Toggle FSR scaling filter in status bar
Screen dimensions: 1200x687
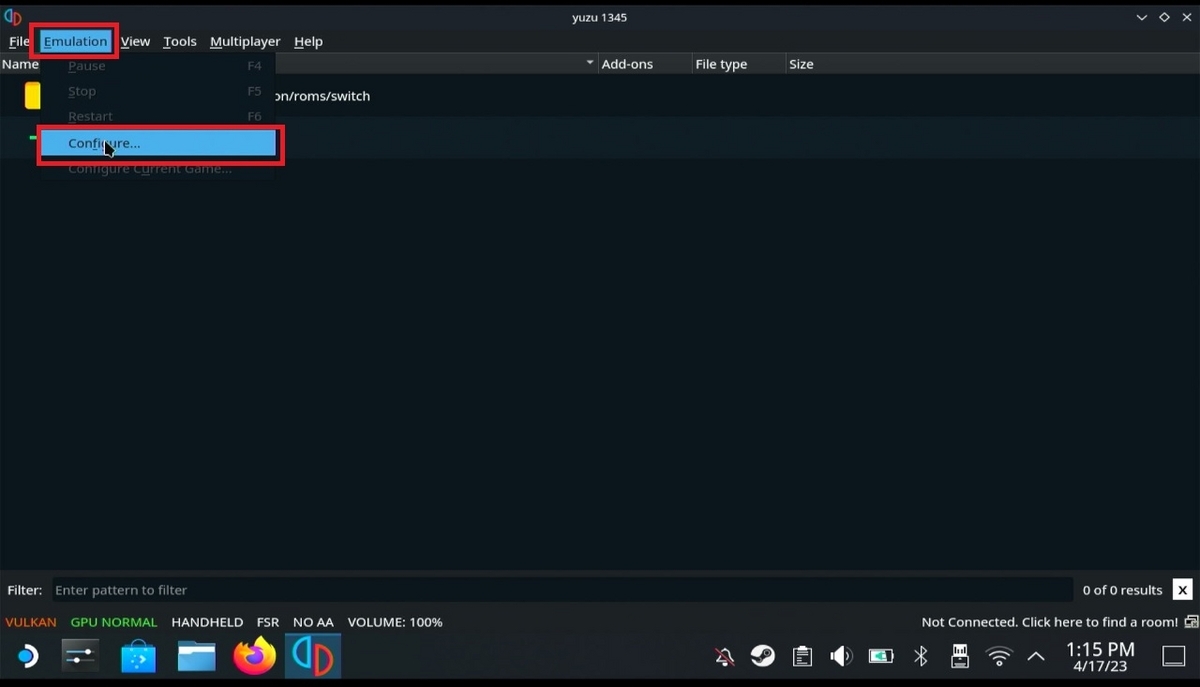click(268, 622)
